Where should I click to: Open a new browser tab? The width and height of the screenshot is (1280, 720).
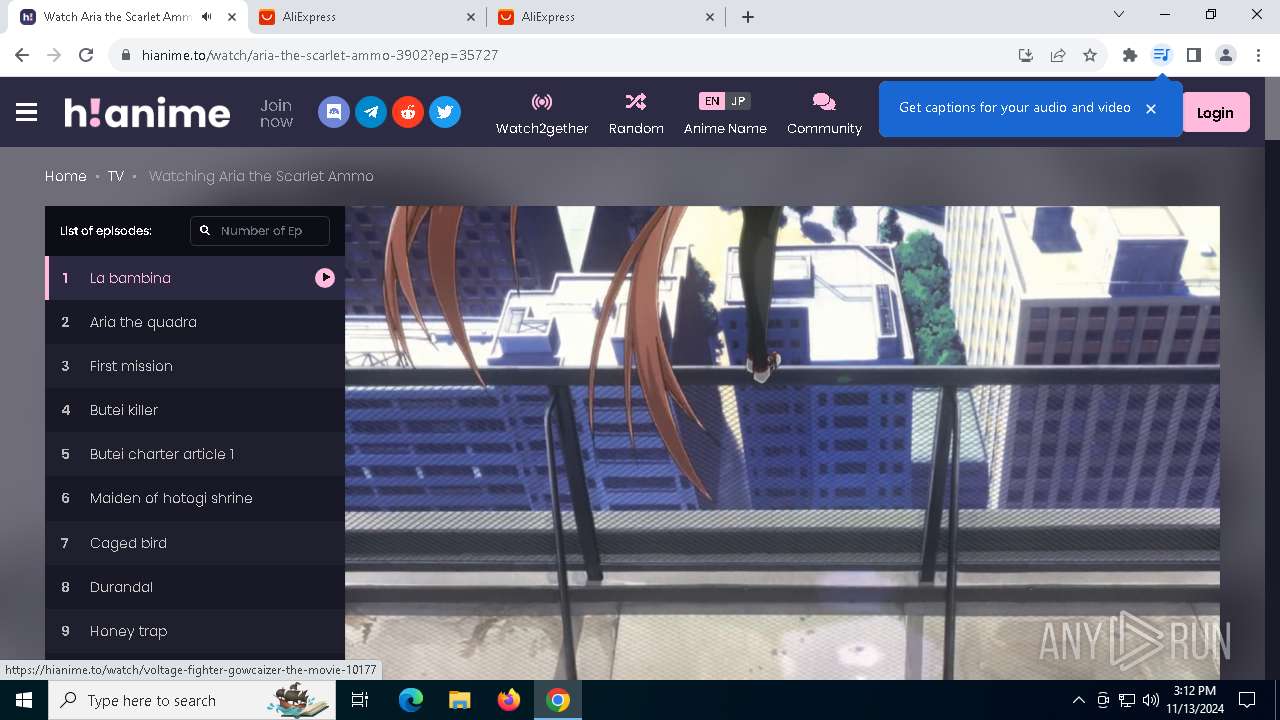pyautogui.click(x=748, y=17)
